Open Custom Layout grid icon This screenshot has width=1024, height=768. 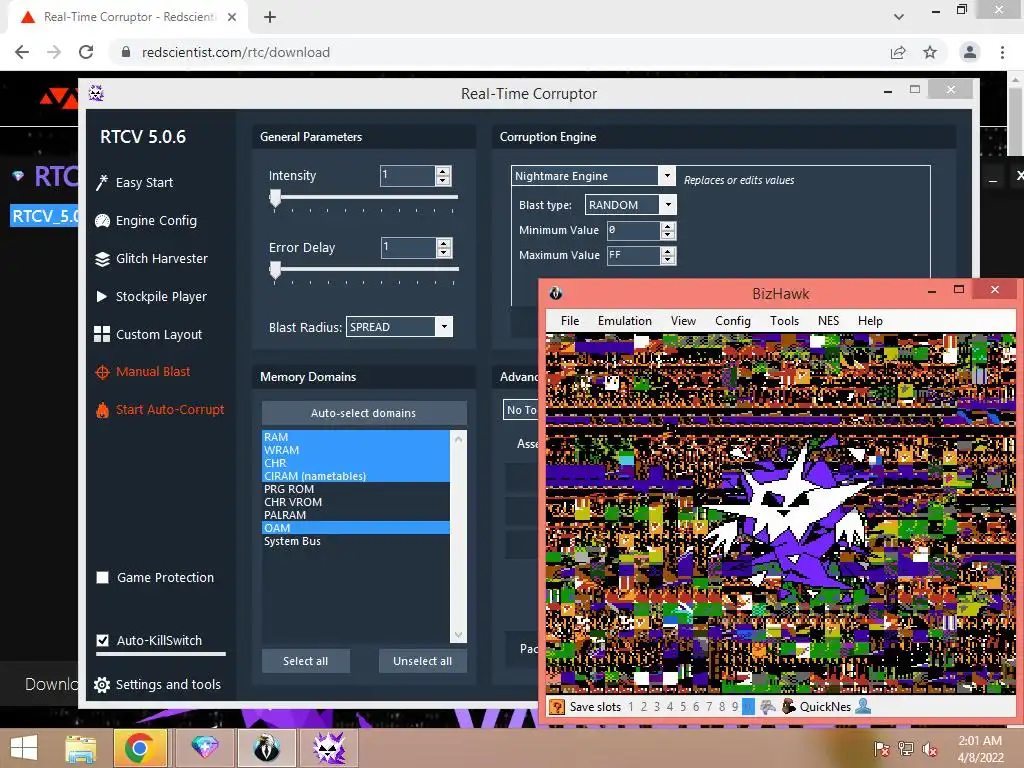tap(102, 334)
